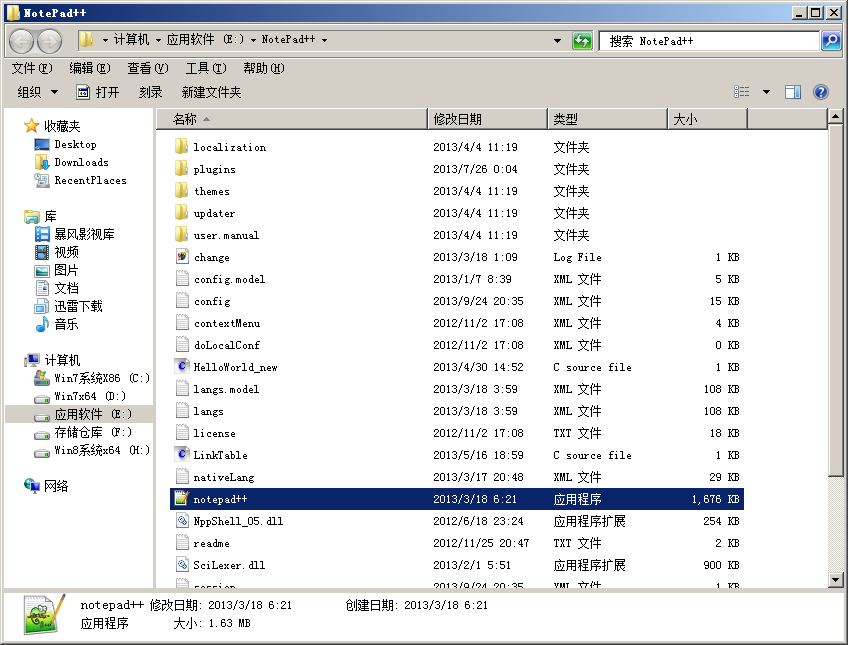848x645 pixels.
Task: Click the Back navigation arrow
Action: 22,41
